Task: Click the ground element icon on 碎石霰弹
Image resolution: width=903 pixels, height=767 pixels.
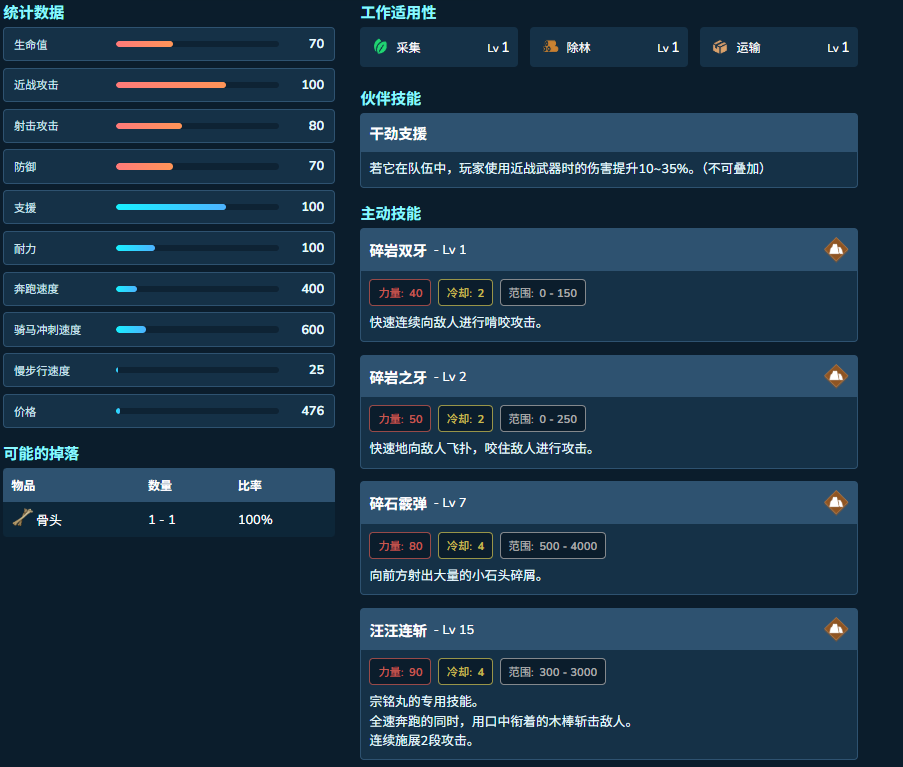Action: pos(836,502)
